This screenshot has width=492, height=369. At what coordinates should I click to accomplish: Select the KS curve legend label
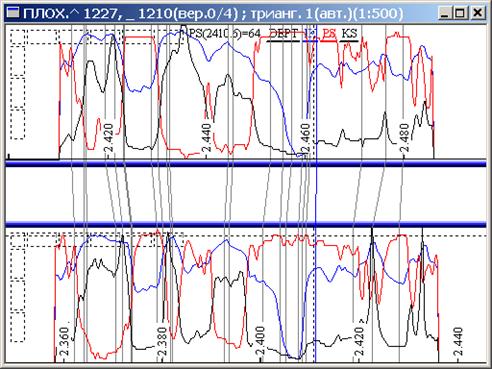tap(349, 34)
